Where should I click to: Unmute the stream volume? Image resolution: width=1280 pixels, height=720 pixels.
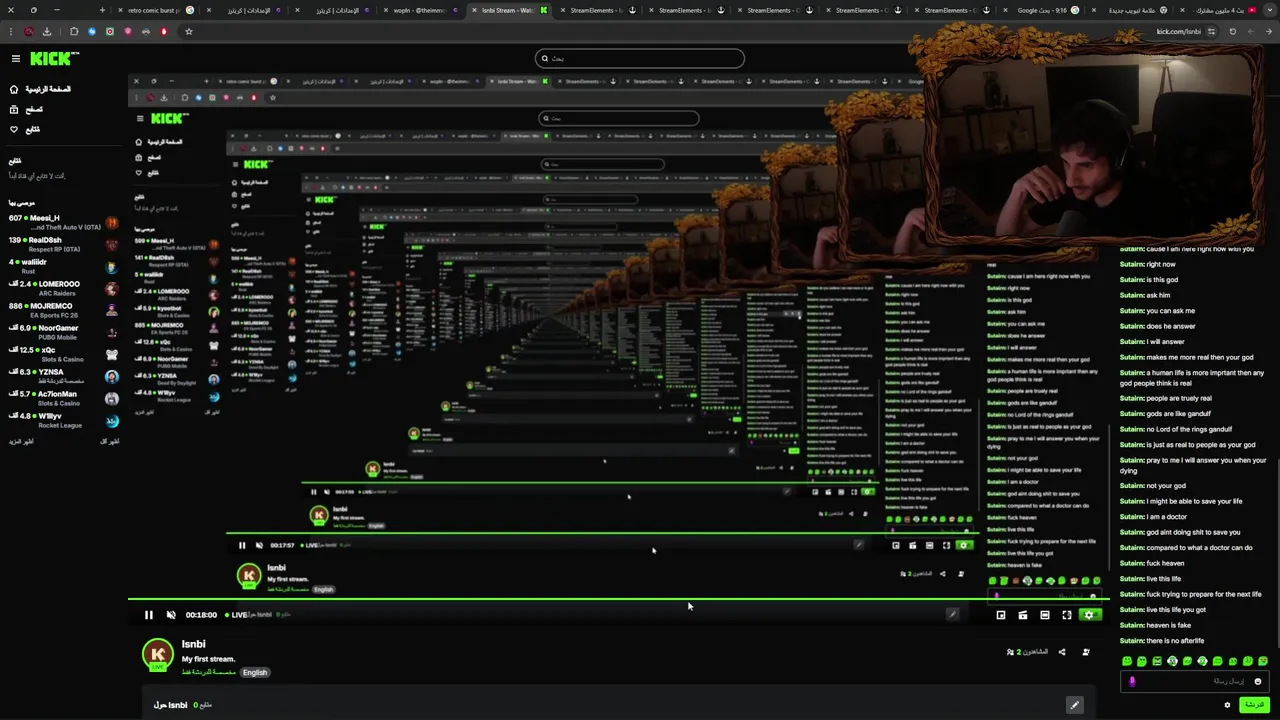(x=171, y=615)
